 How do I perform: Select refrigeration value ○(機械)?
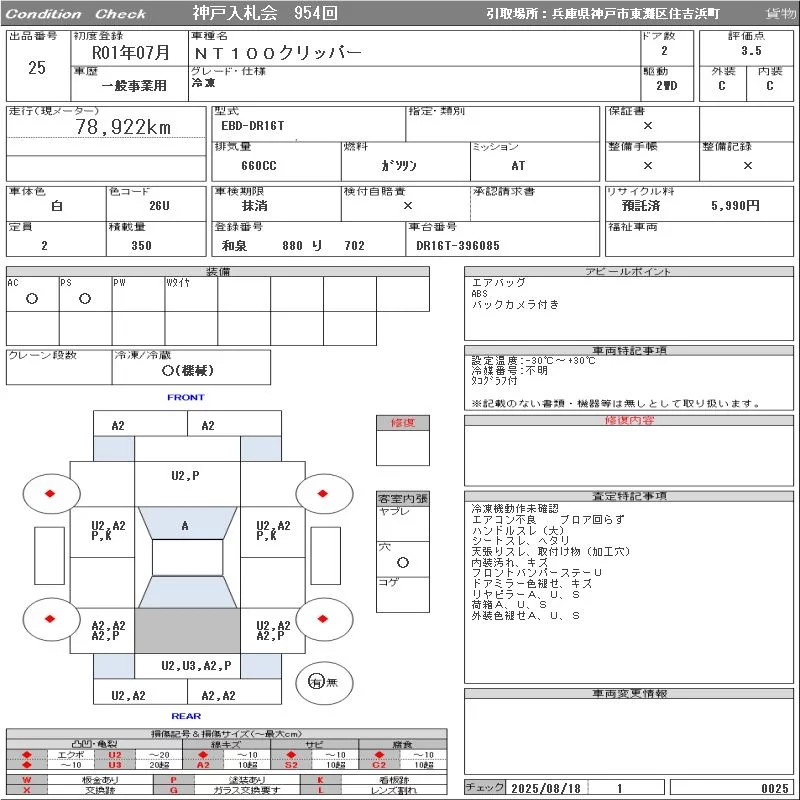[187, 370]
